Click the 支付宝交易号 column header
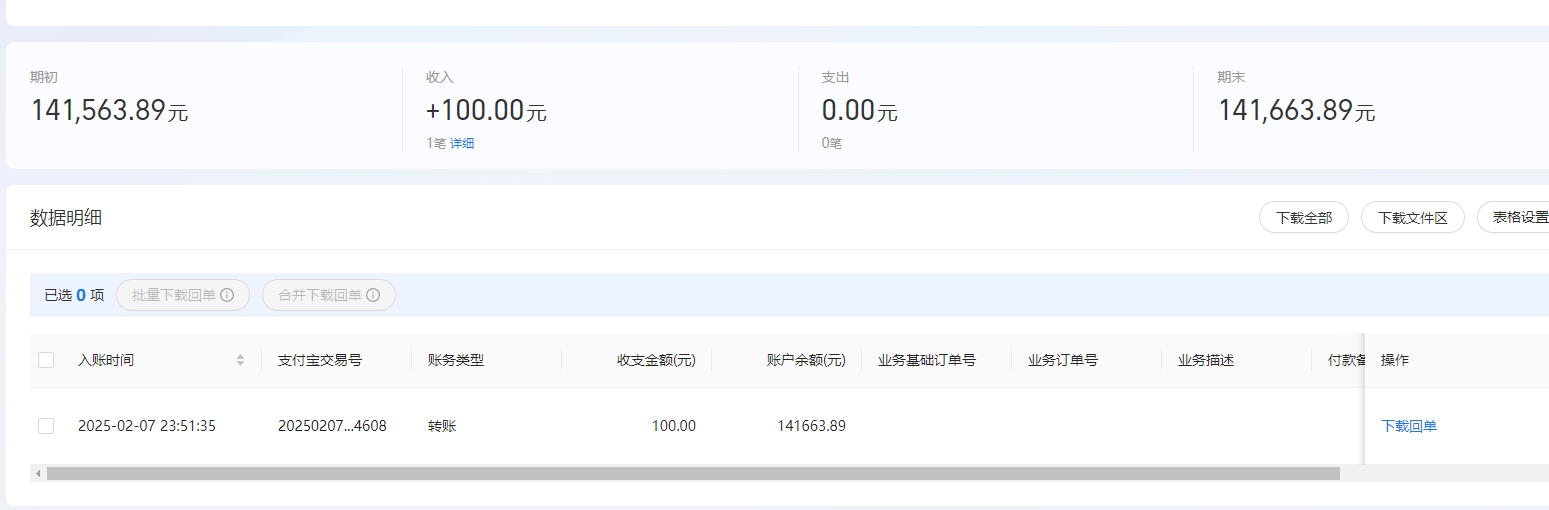The image size is (1549, 510). [x=320, y=360]
